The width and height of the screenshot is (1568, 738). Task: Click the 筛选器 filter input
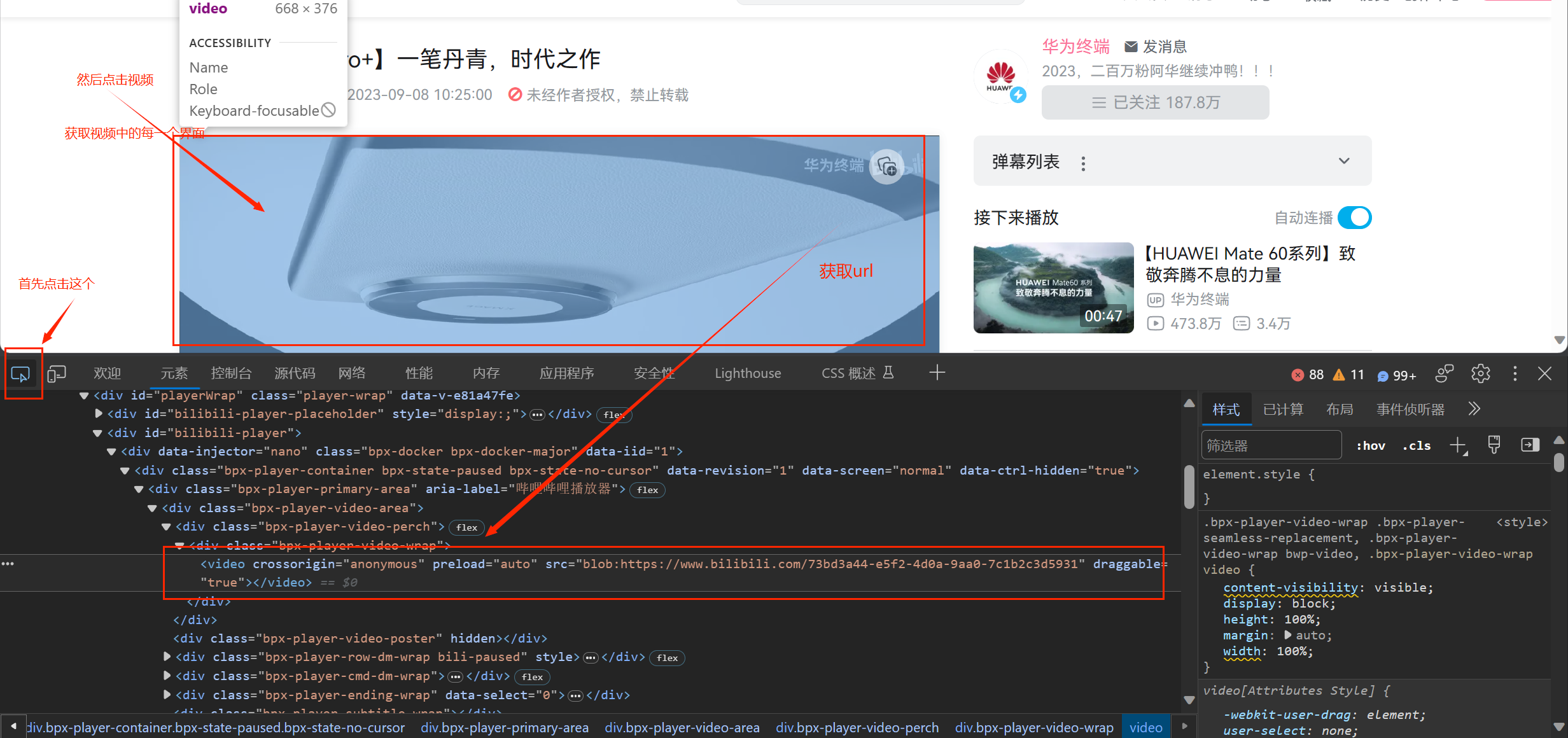click(1271, 445)
